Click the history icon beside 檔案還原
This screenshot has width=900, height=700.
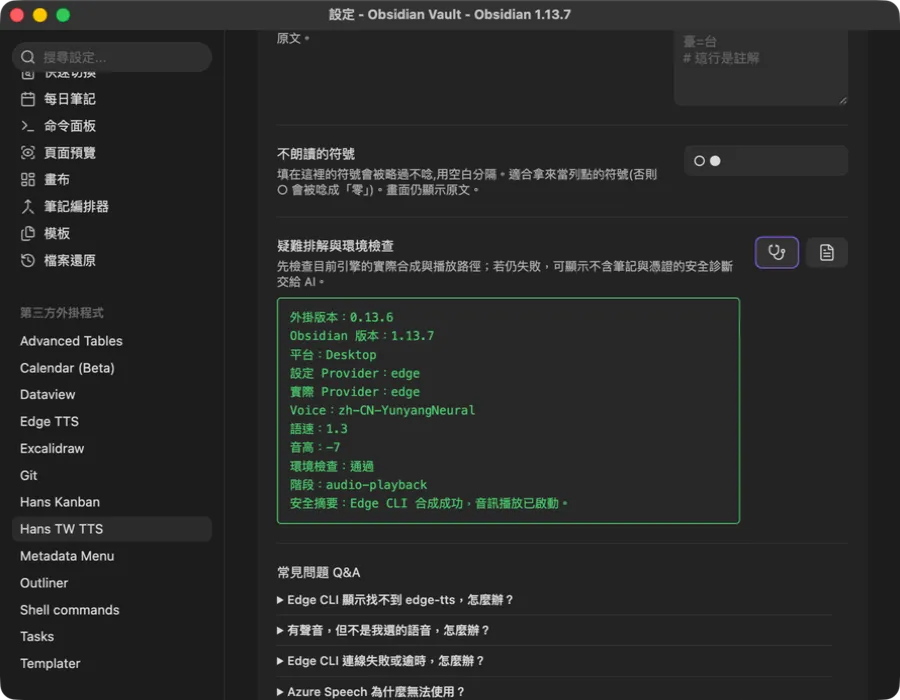tap(28, 260)
